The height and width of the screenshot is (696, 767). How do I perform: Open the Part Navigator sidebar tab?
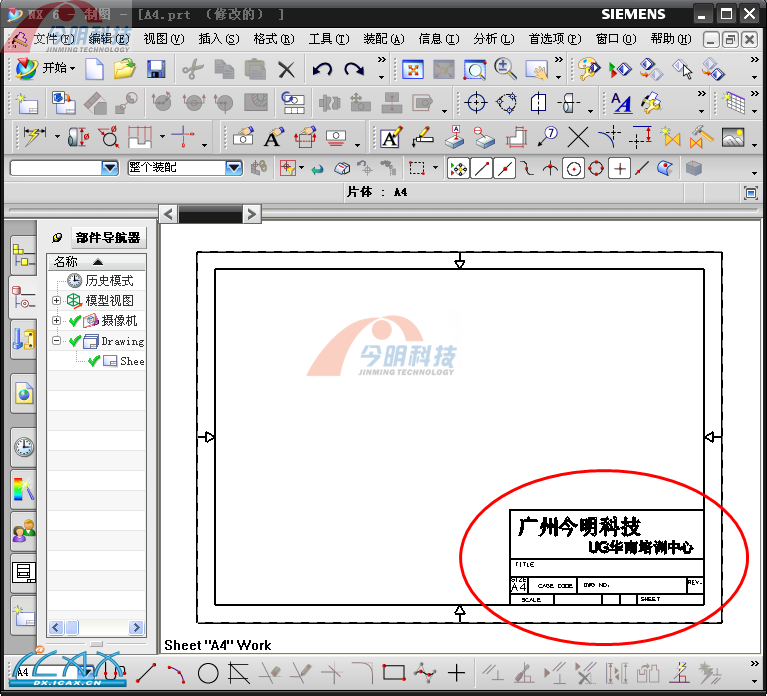point(23,297)
